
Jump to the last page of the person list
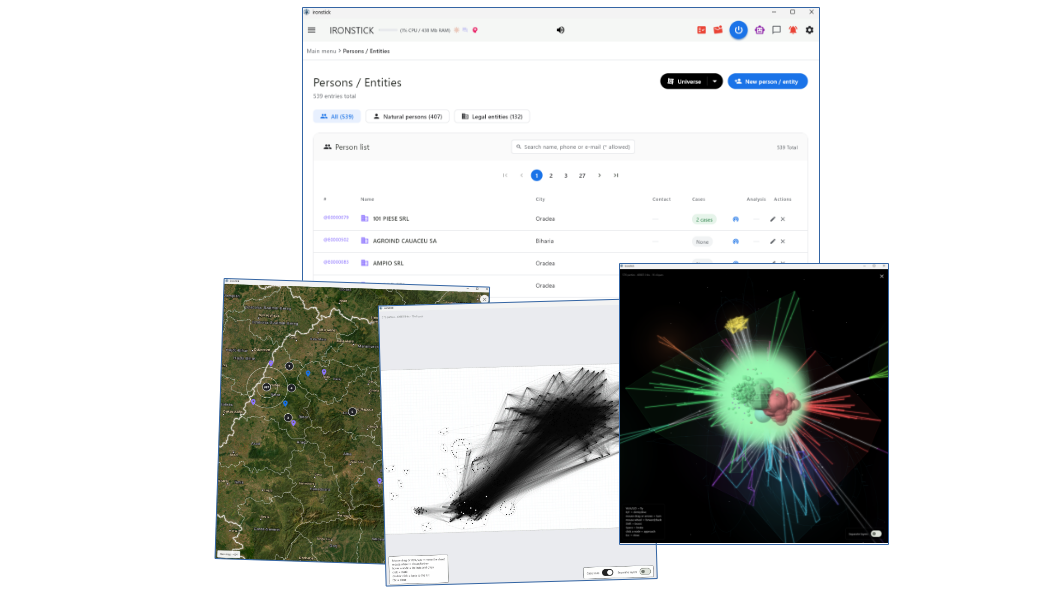616,175
